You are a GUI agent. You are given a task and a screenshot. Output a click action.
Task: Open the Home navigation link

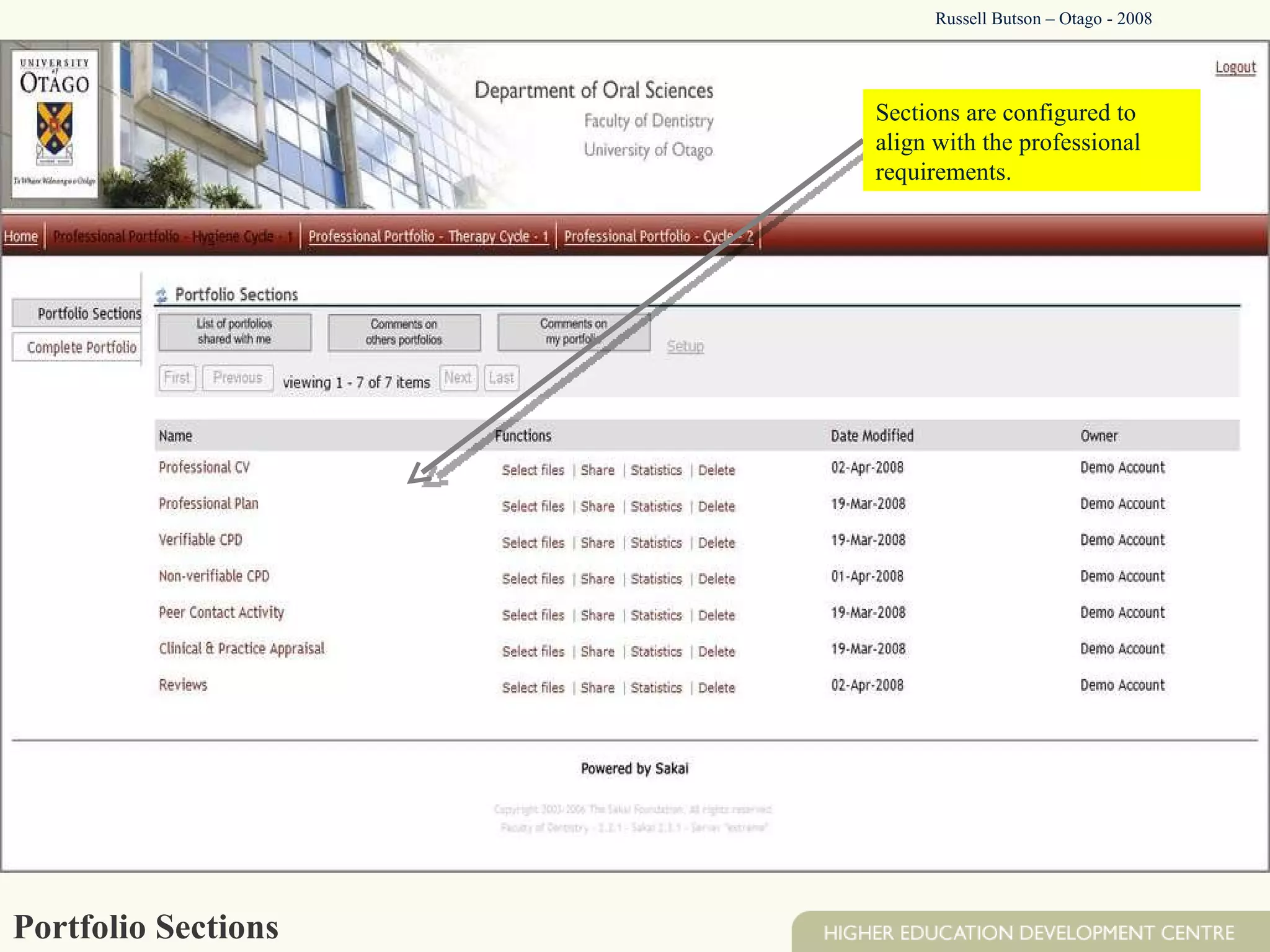click(x=21, y=236)
